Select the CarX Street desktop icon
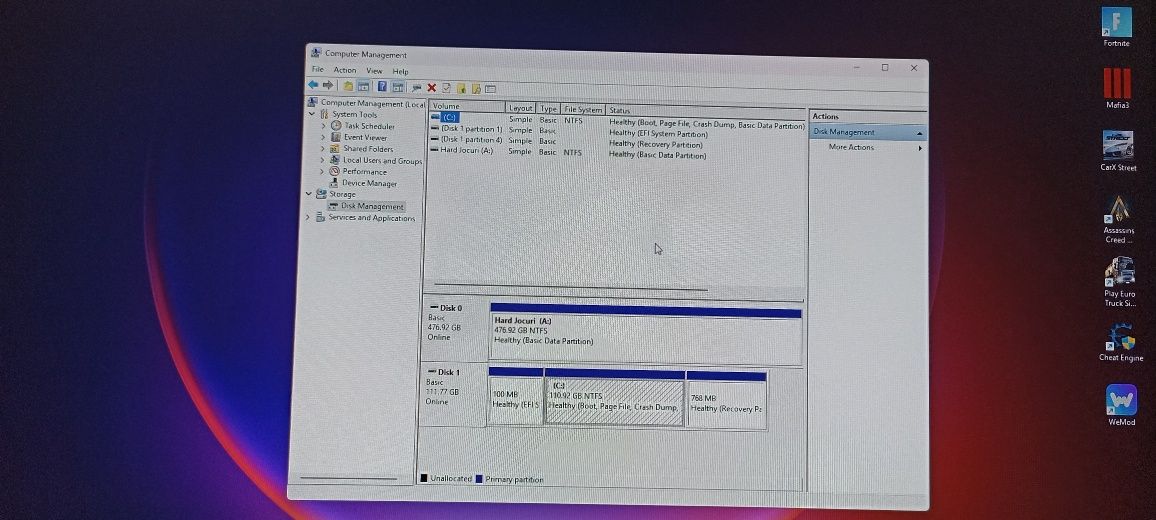This screenshot has height=520, width=1156. pyautogui.click(x=1118, y=151)
